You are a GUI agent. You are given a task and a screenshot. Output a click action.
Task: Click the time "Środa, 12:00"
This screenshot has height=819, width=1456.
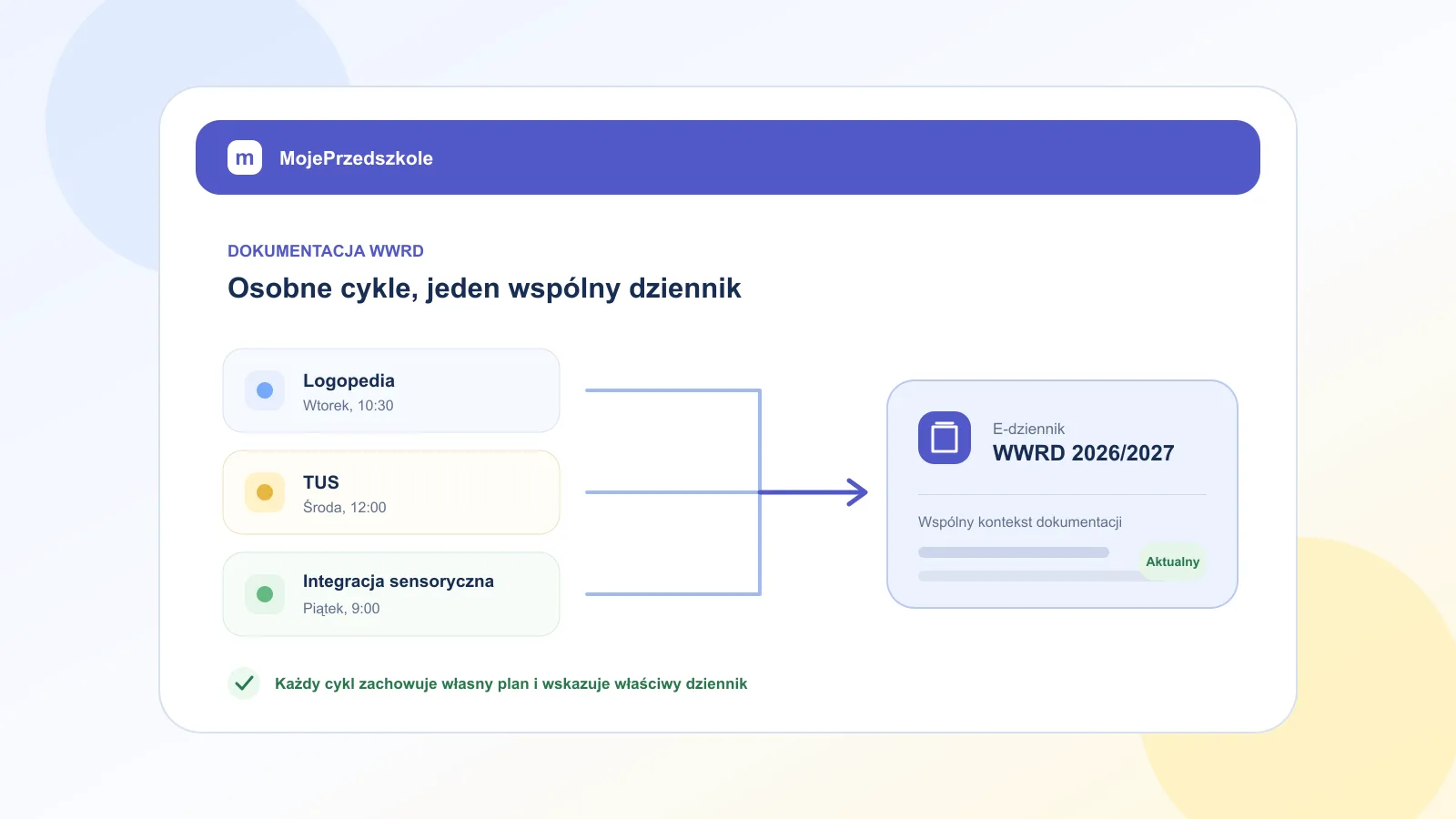tap(345, 507)
